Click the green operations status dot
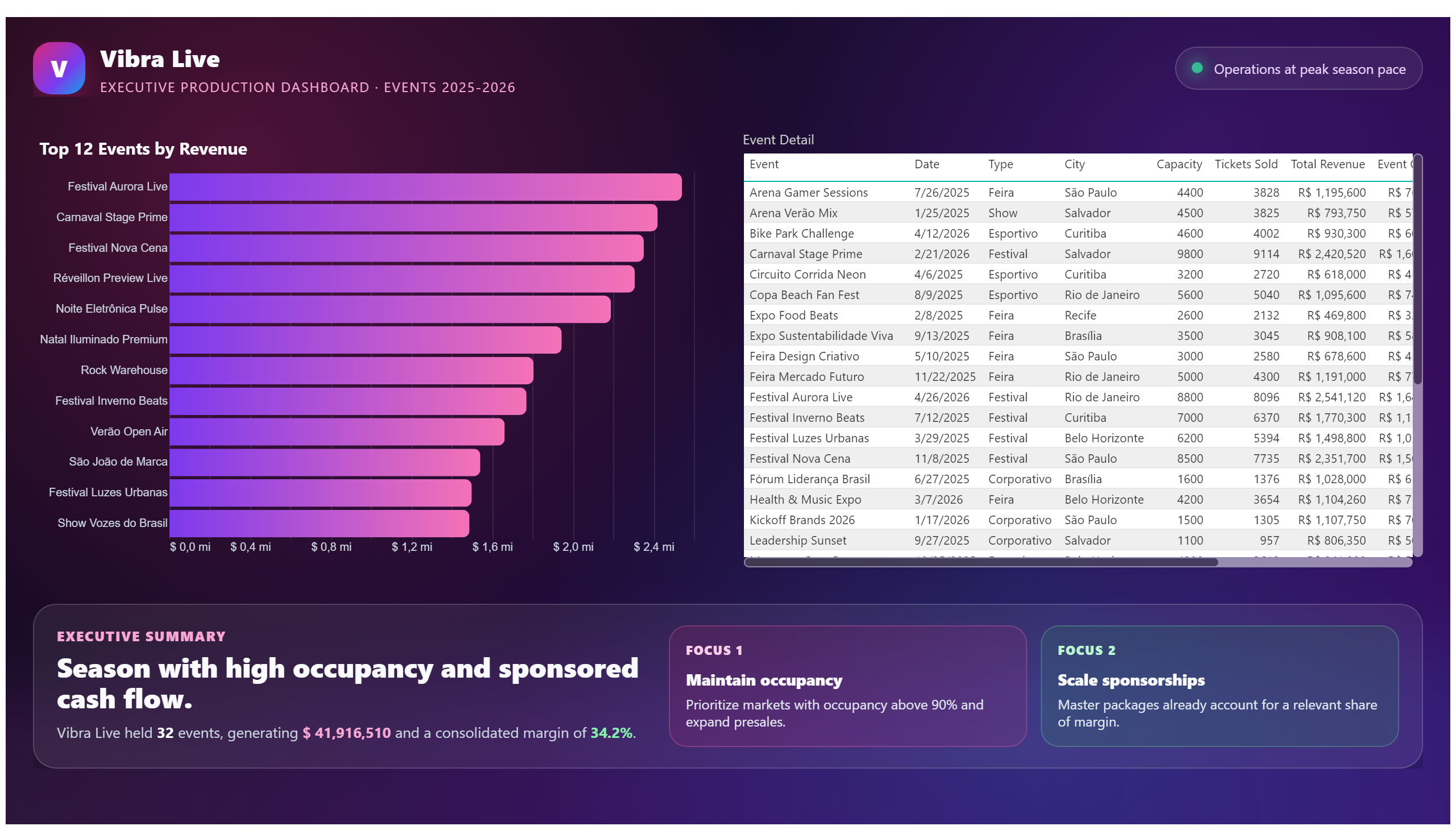This screenshot has height=830, width=1456. [1197, 68]
